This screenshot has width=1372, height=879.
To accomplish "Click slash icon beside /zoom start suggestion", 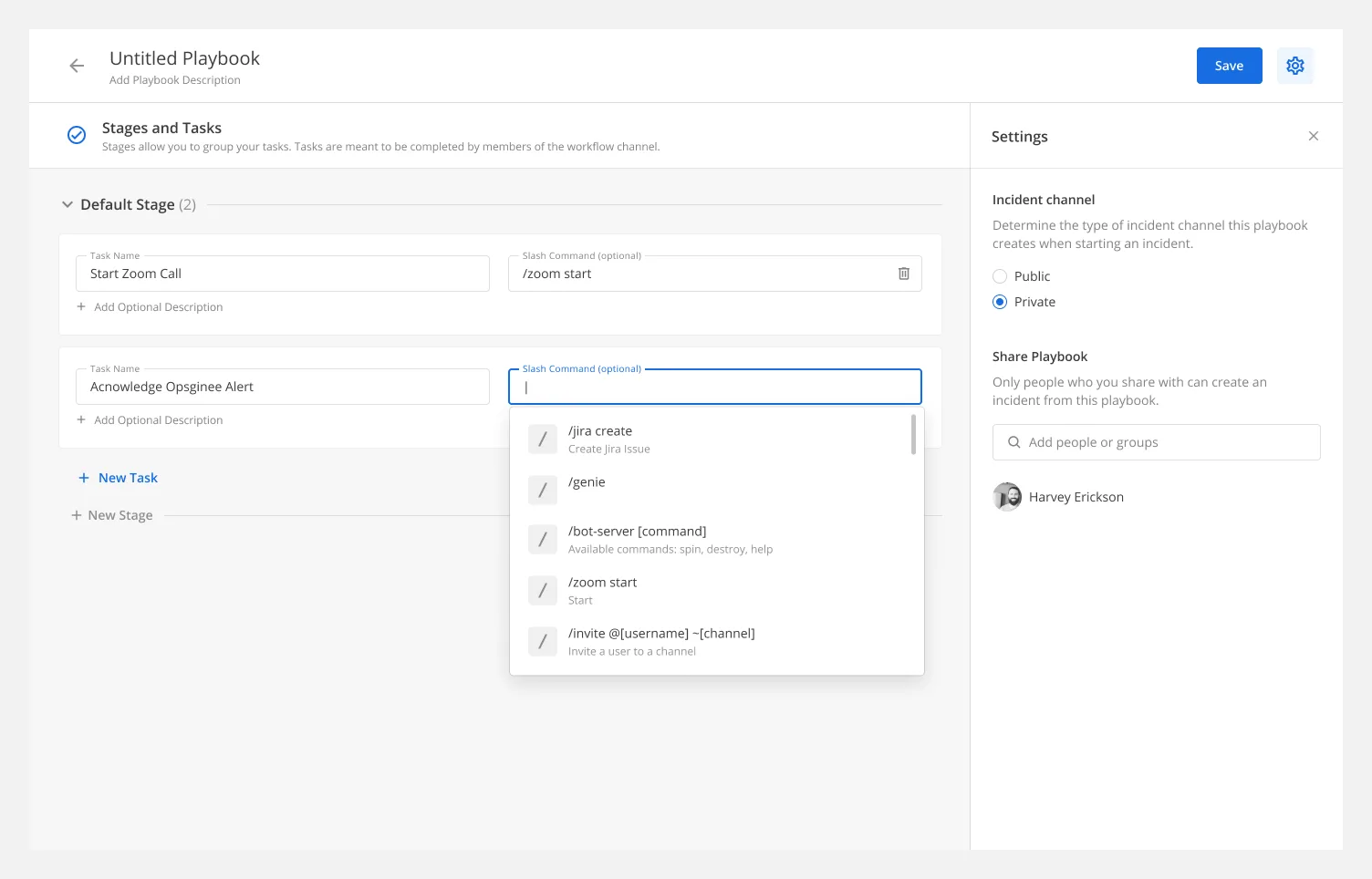I will pyautogui.click(x=543, y=591).
